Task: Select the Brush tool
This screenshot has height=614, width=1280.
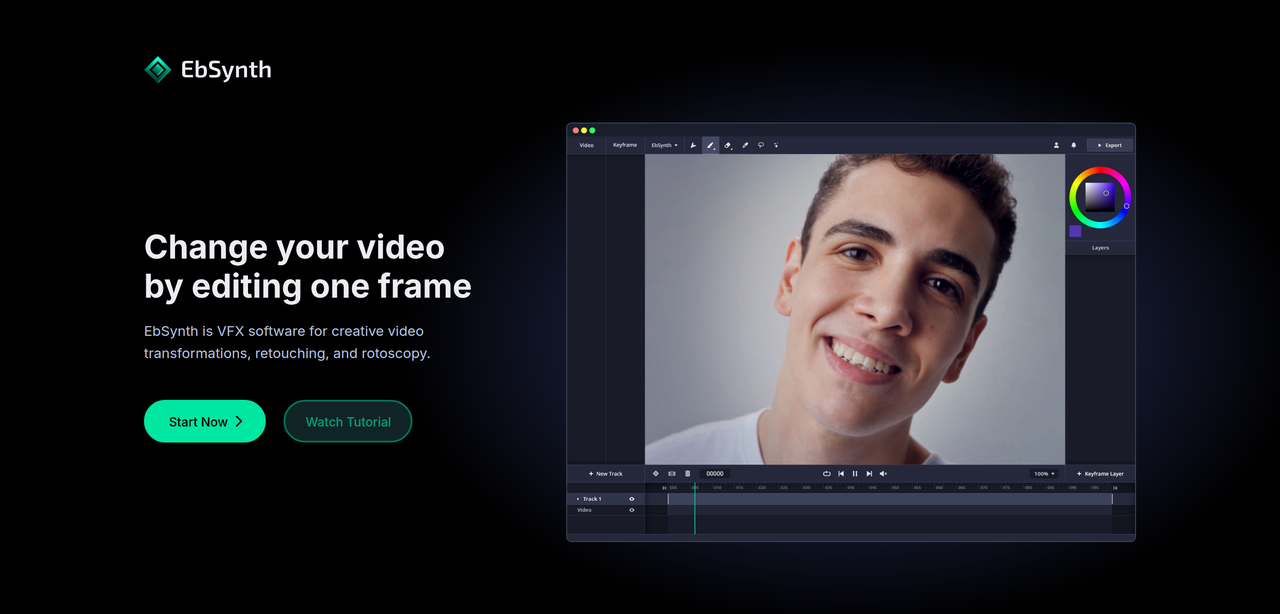Action: [710, 145]
